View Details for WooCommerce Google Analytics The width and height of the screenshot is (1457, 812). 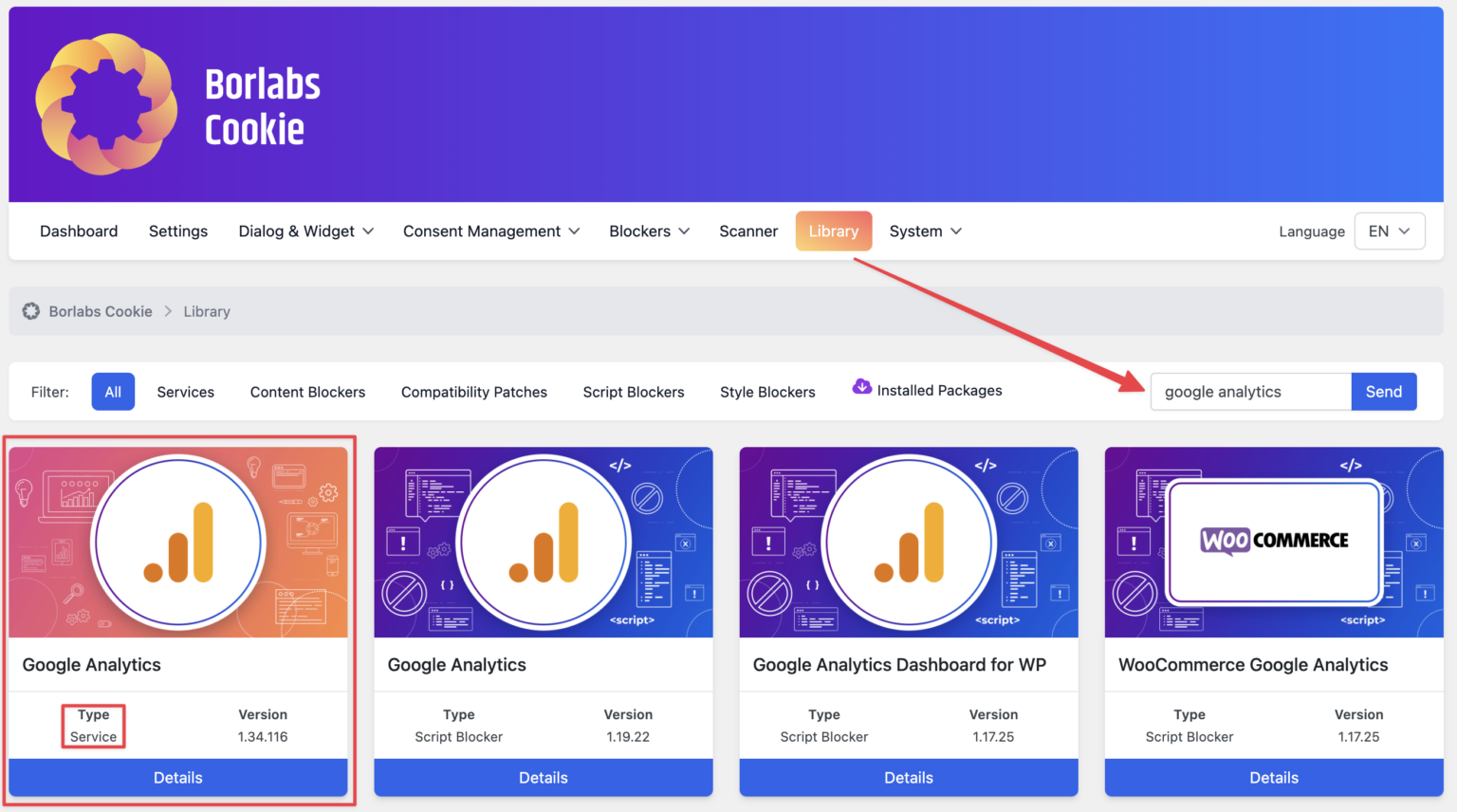1274,778
